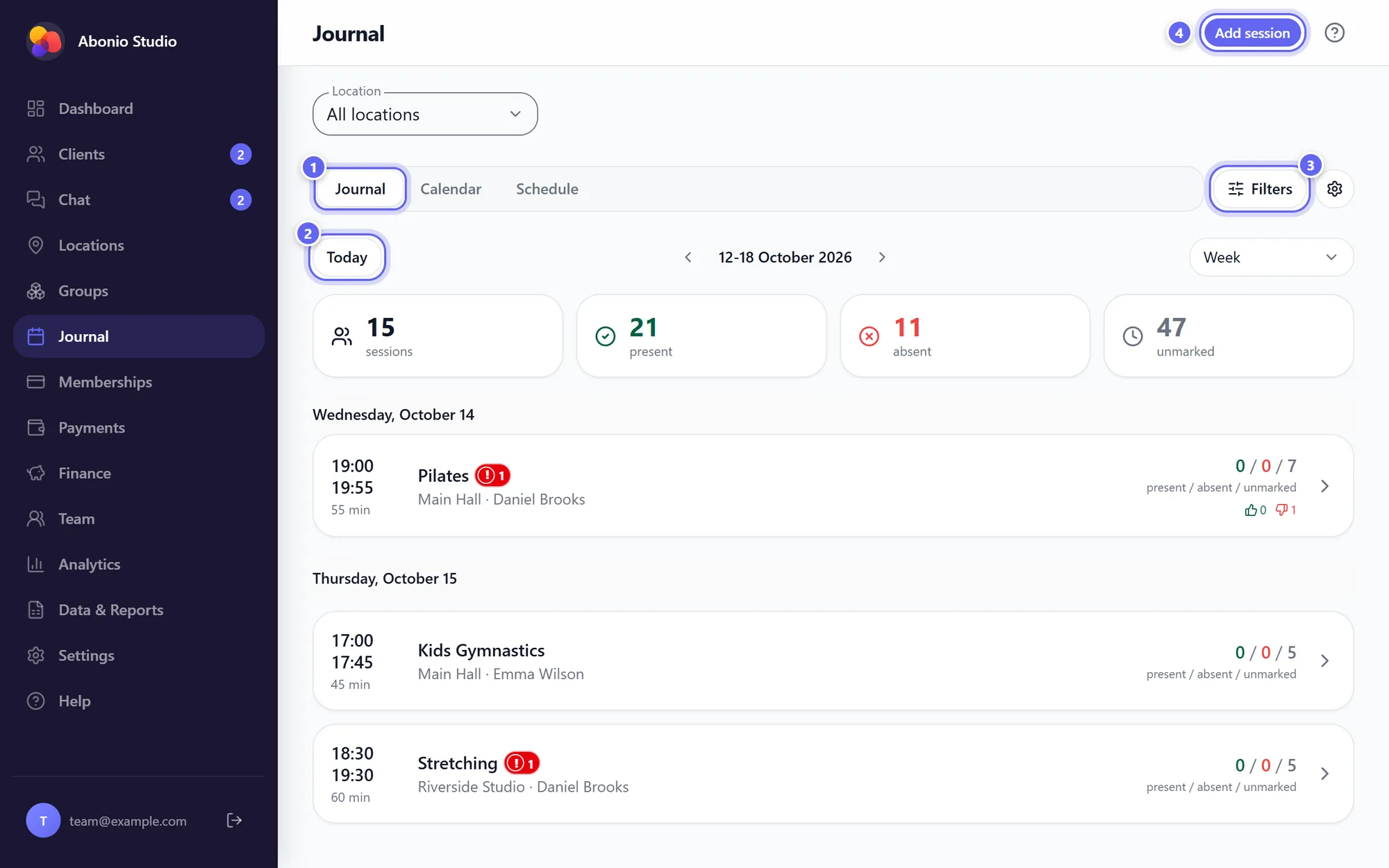Open Data & Reports section
Viewport: 1389px width, 868px height.
click(x=139, y=610)
